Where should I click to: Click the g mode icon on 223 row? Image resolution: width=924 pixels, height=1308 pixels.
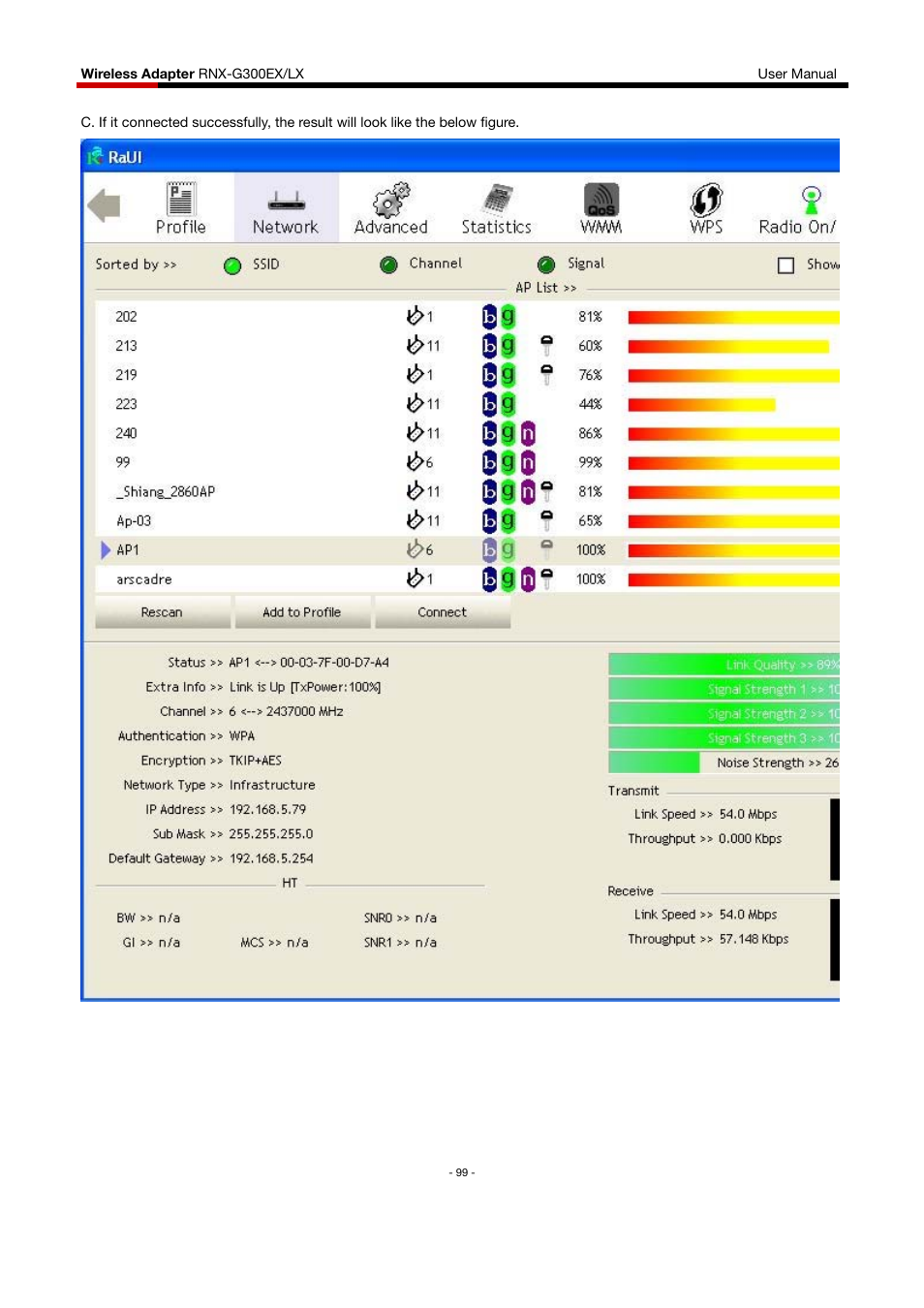coord(508,403)
